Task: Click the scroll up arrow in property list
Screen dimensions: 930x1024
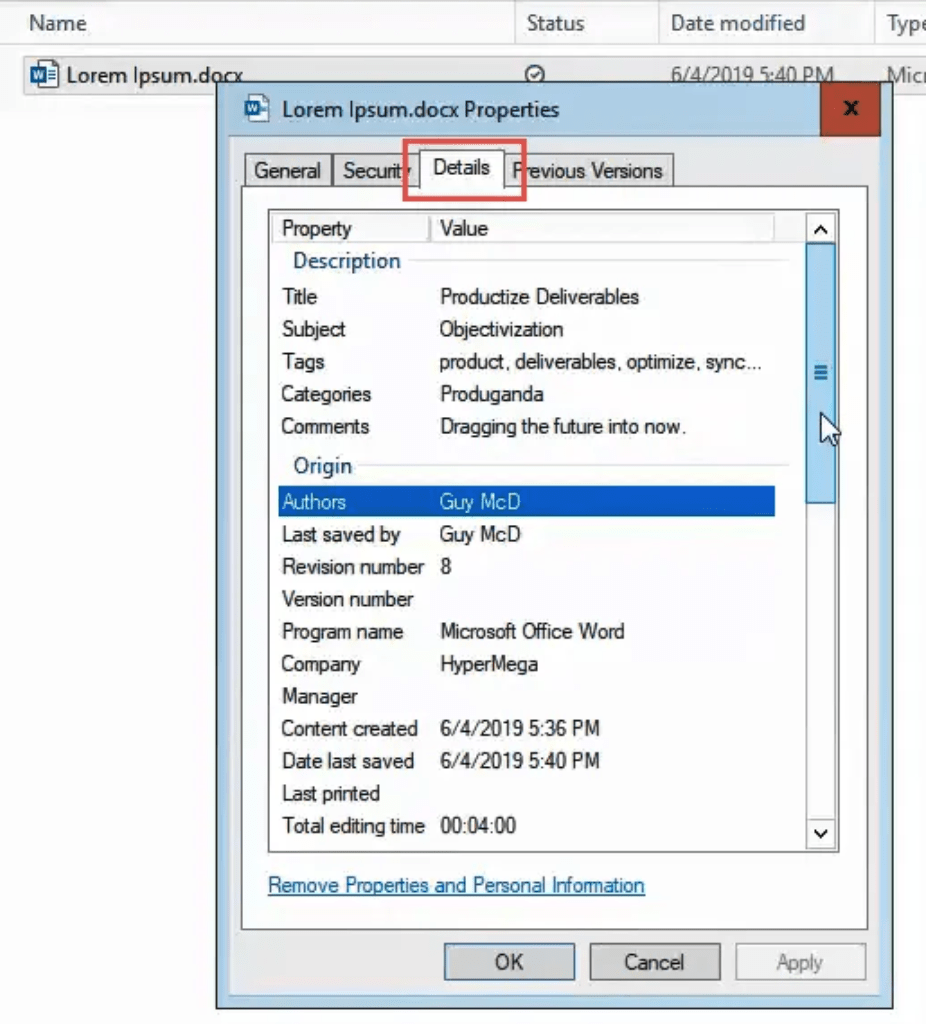Action: coord(821,229)
